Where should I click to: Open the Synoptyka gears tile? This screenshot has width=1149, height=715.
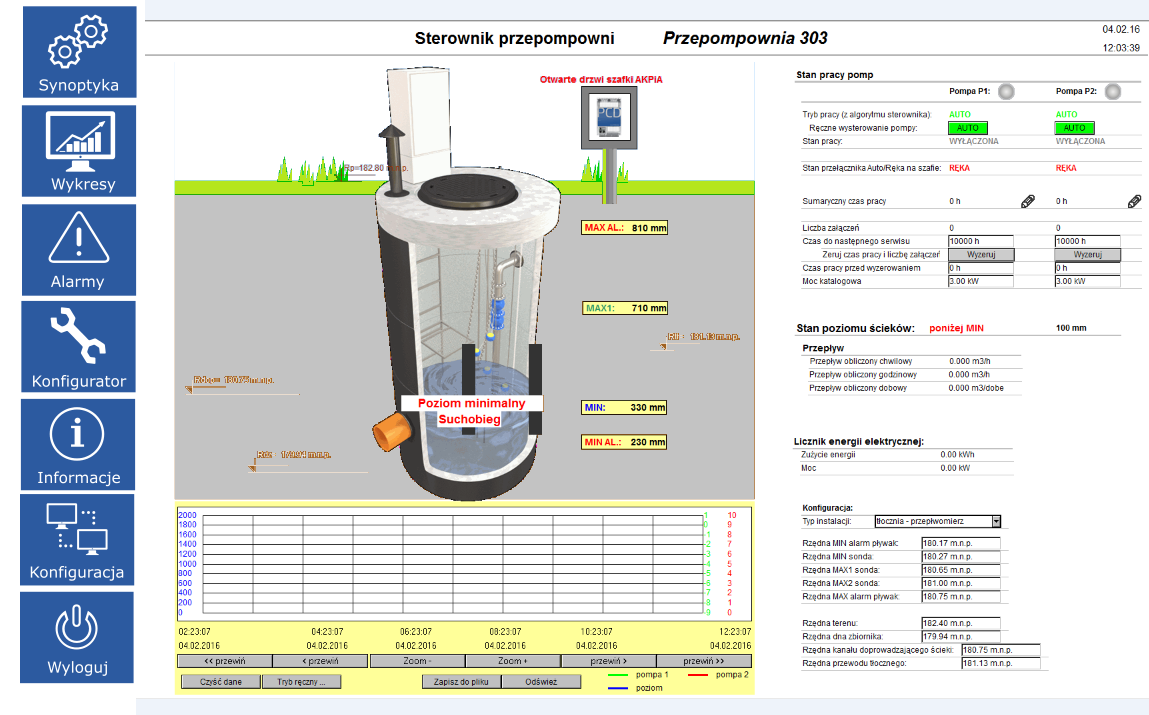(79, 52)
